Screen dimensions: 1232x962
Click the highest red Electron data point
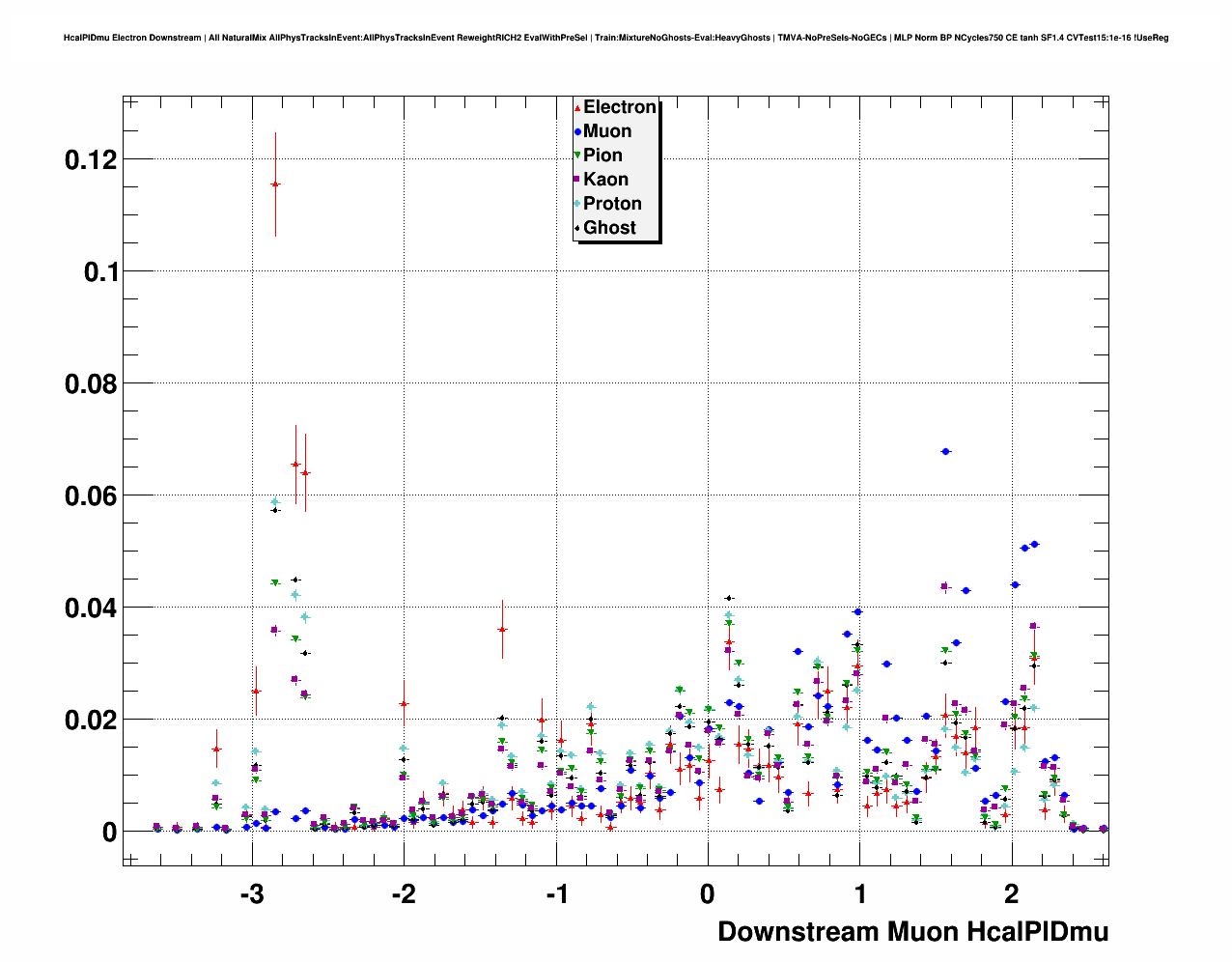click(275, 184)
